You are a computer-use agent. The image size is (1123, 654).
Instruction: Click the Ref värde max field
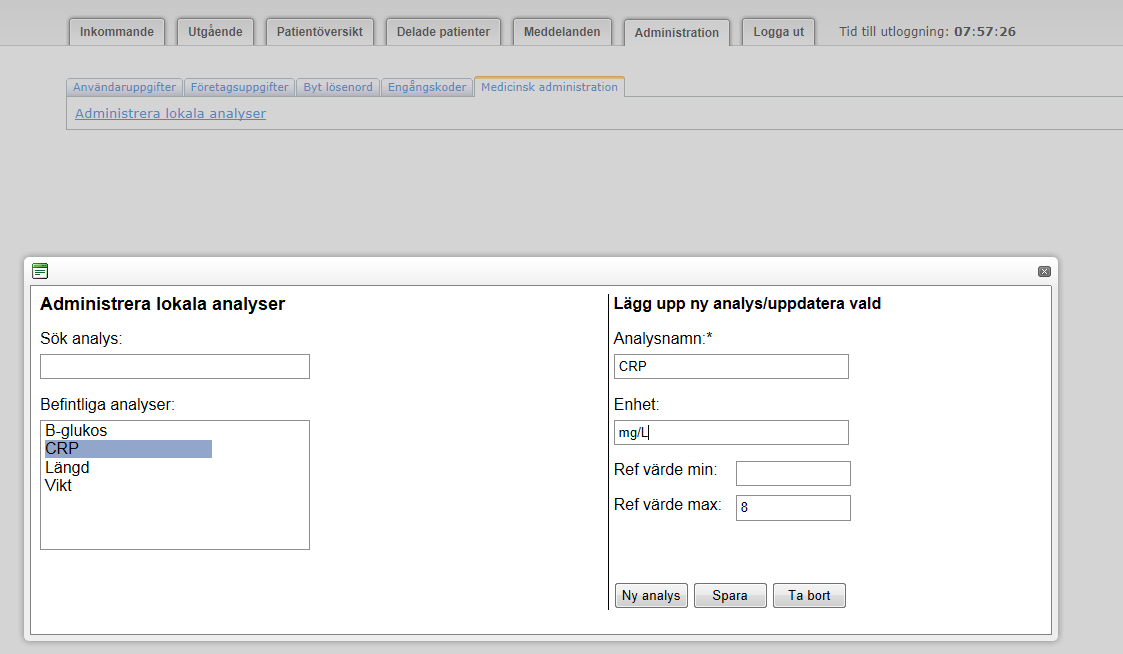[x=794, y=508]
